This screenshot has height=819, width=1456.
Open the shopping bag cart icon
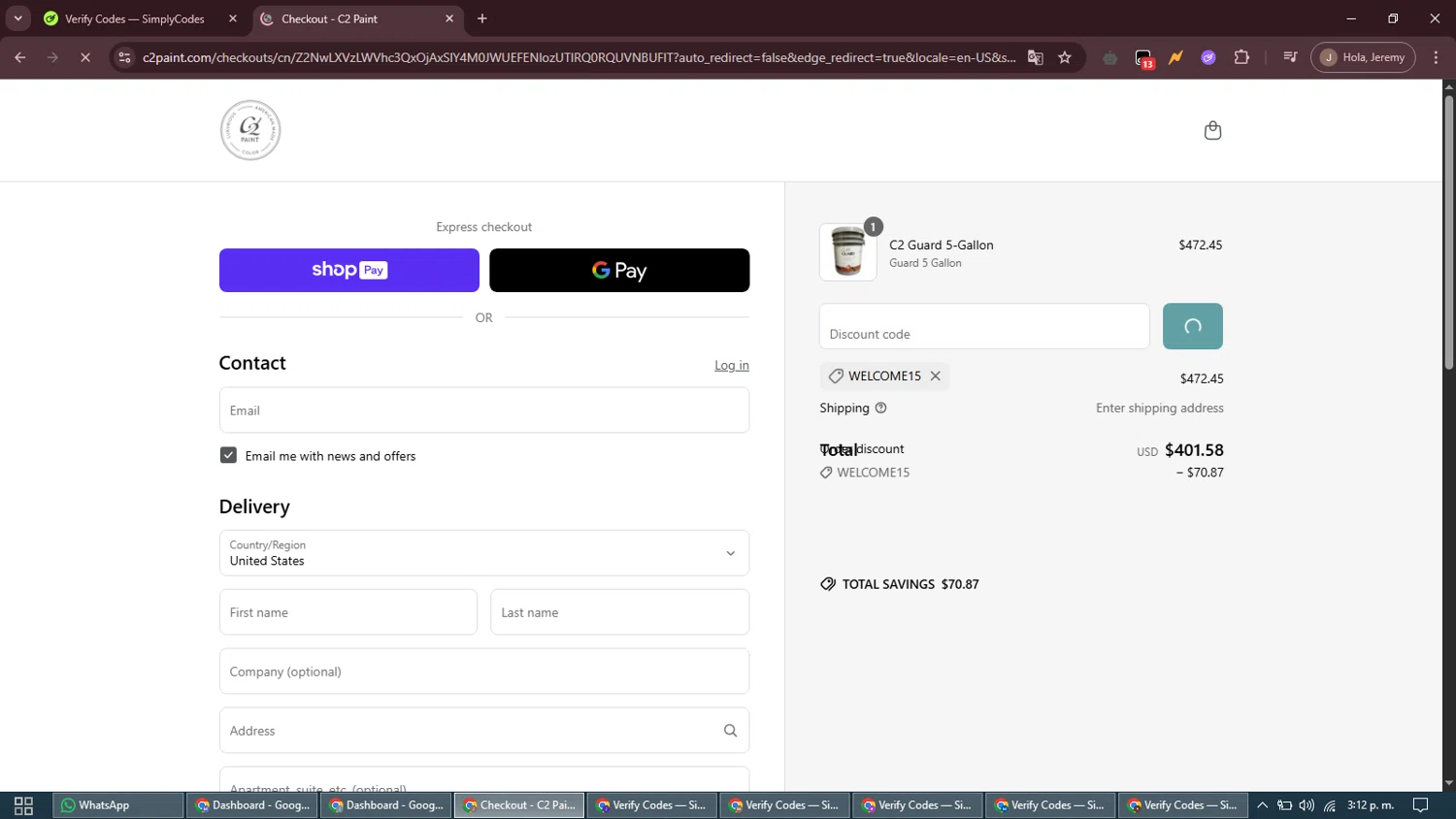pyautogui.click(x=1212, y=130)
